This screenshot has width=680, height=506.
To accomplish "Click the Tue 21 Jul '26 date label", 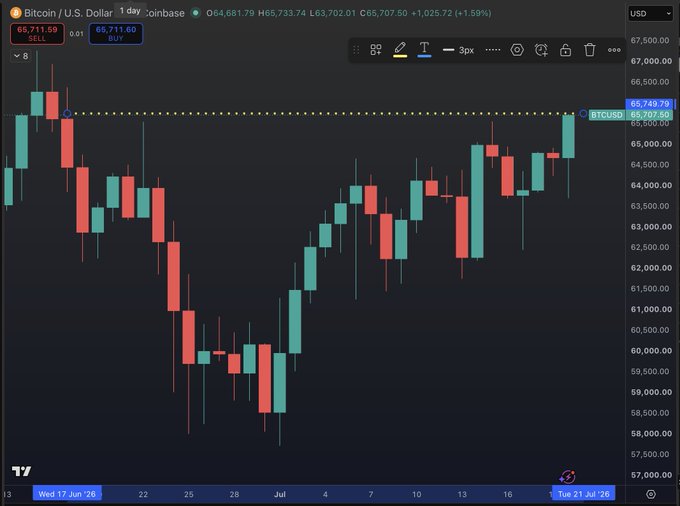I will click(583, 494).
